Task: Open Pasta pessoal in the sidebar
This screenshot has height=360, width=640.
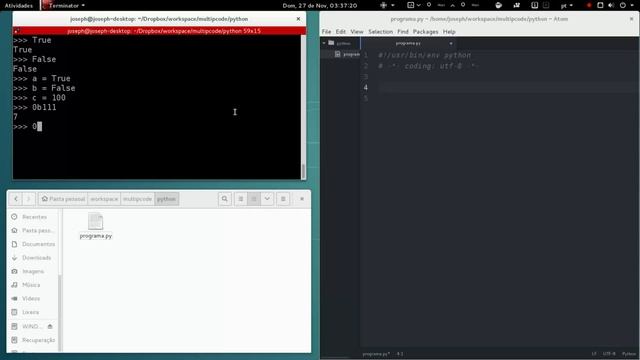Action: [33, 230]
